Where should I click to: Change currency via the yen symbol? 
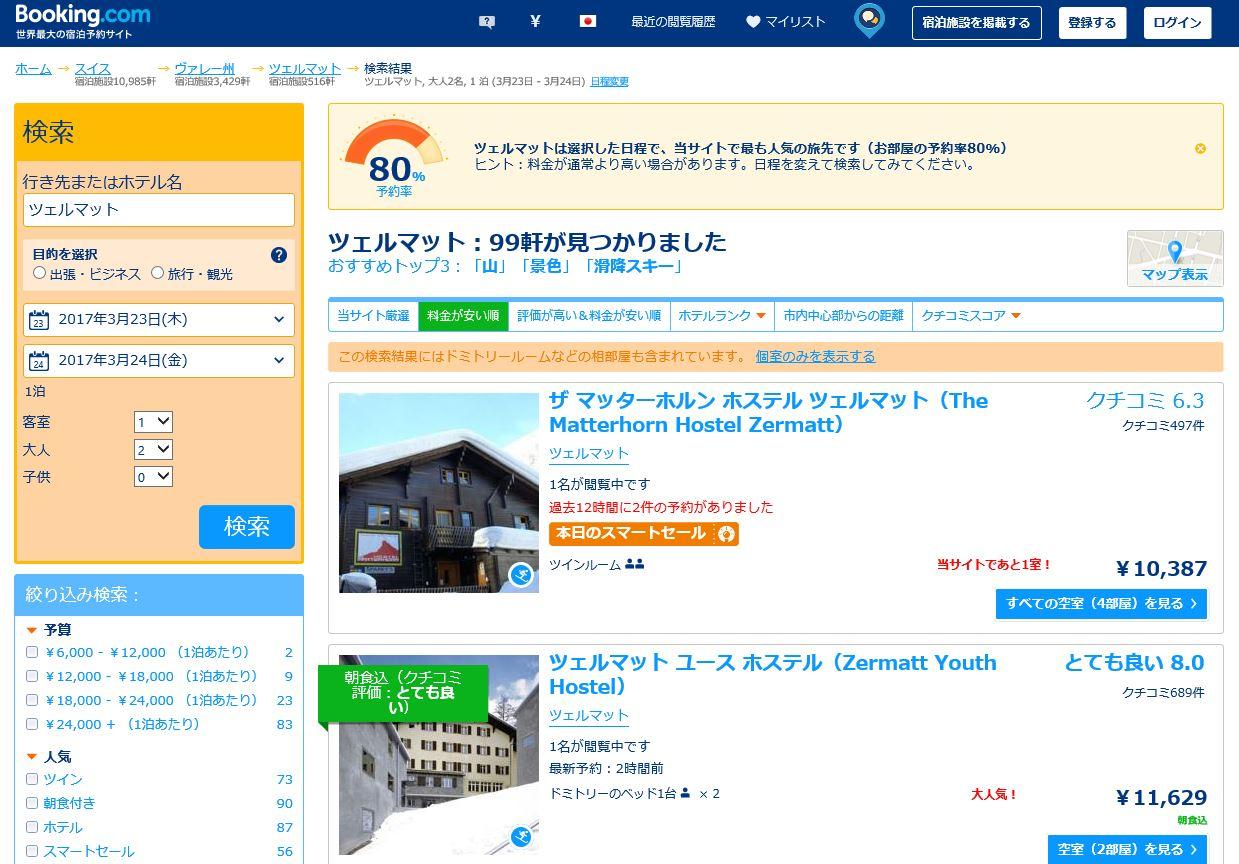click(535, 21)
